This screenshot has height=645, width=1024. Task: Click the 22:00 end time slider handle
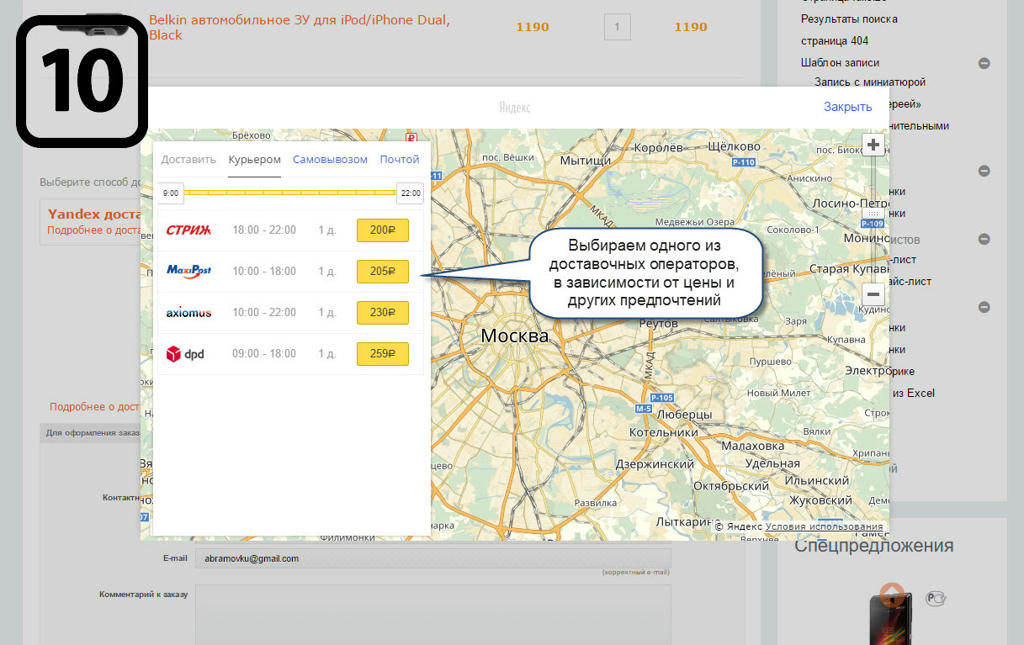pyautogui.click(x=411, y=193)
